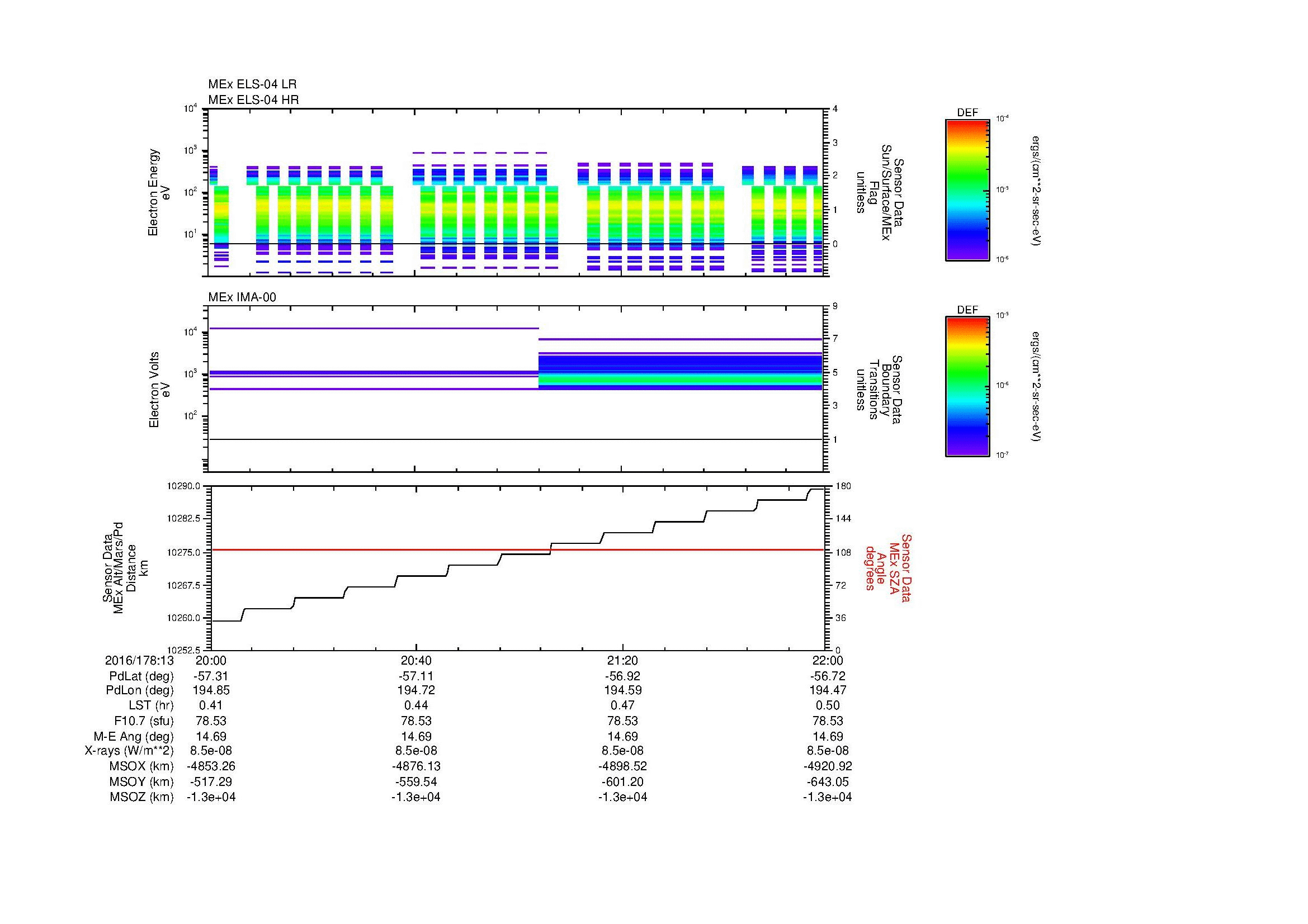Select the 'LST (hr)' row label
This screenshot has width=1308, height=924.
(152, 705)
